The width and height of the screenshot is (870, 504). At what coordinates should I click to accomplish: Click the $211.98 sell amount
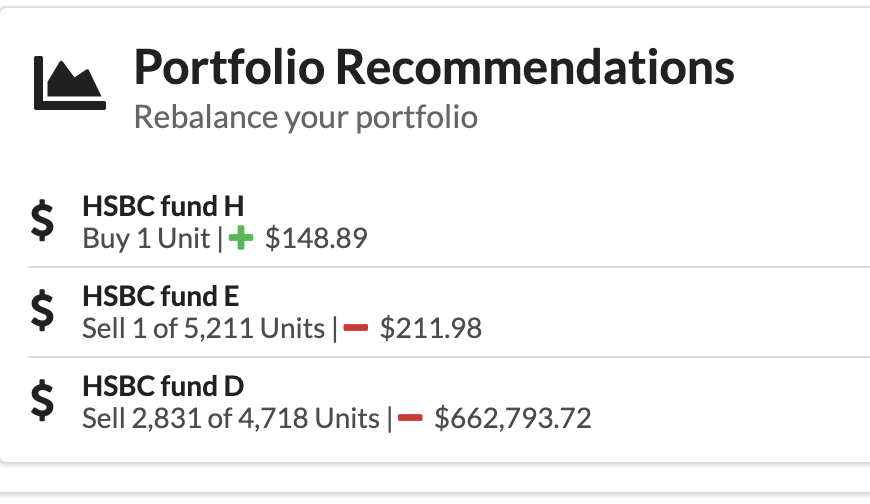click(431, 328)
